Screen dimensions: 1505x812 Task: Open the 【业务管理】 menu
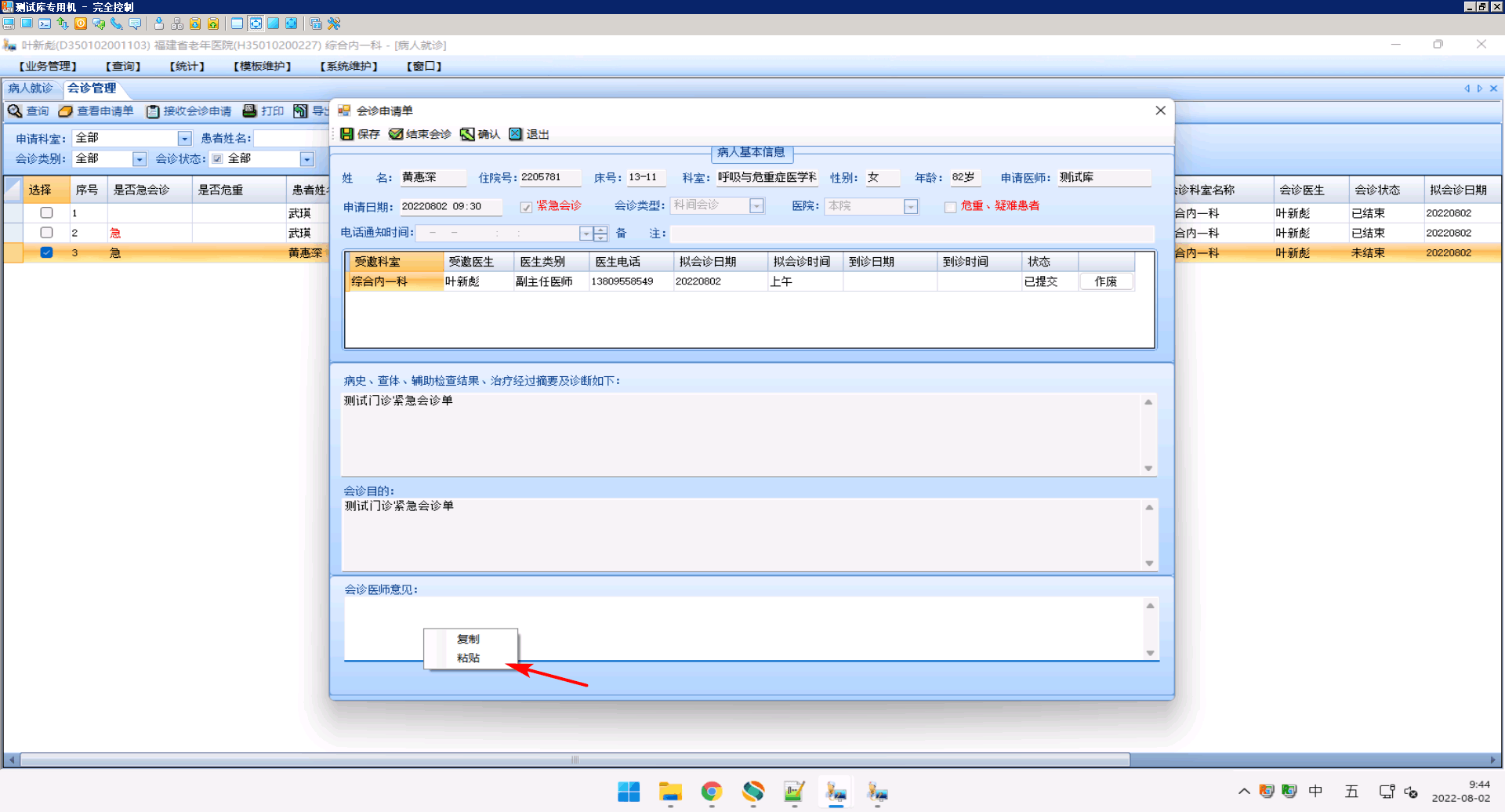[x=48, y=66]
